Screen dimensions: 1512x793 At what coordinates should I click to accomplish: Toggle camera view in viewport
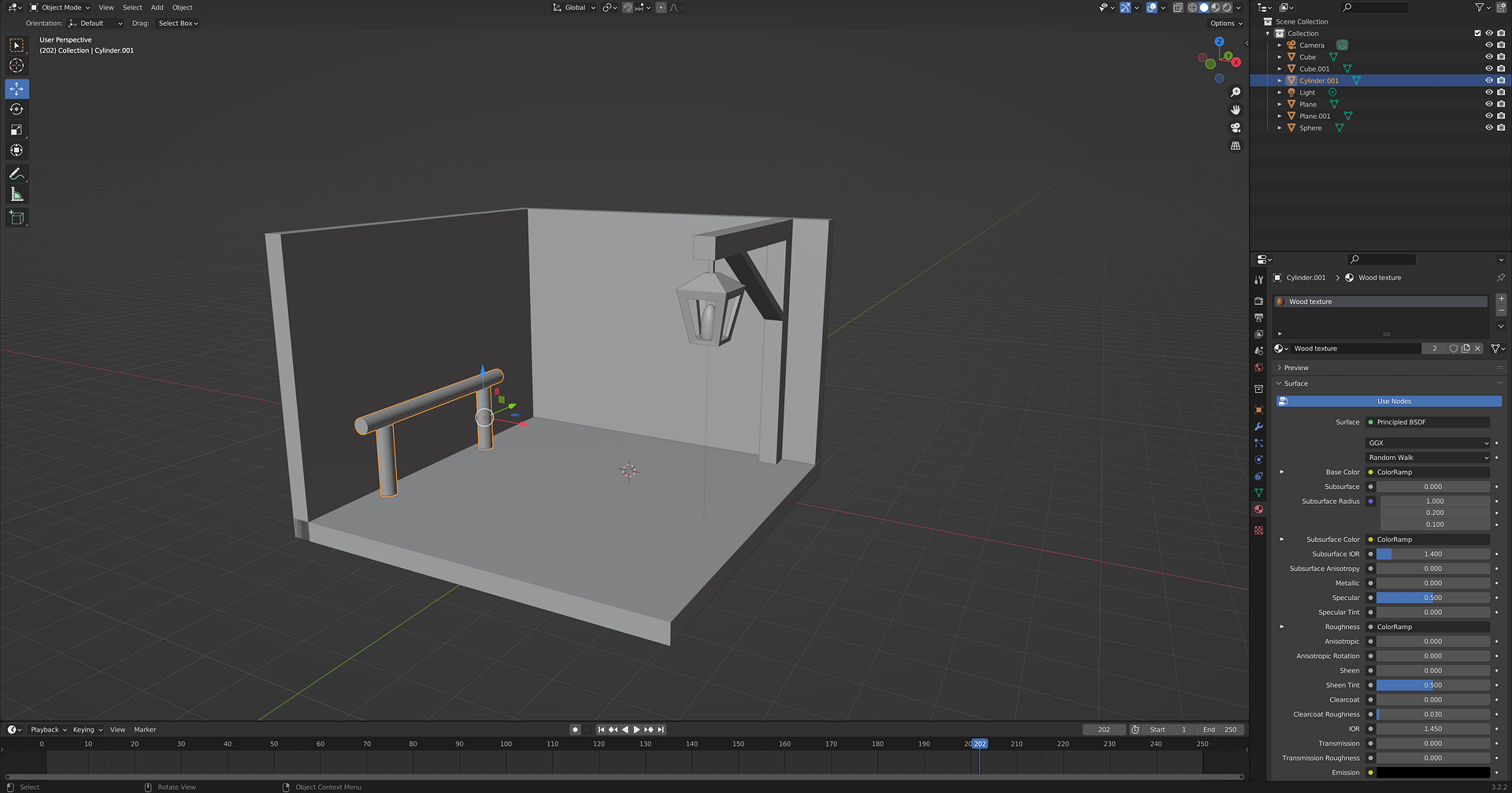point(1236,128)
